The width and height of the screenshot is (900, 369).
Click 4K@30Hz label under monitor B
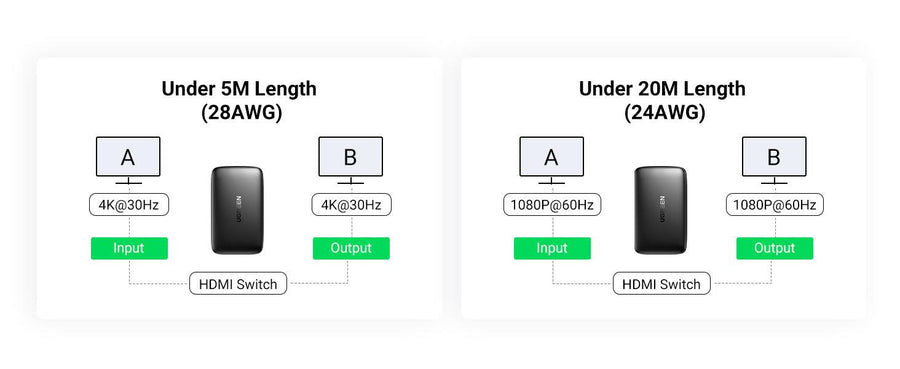click(x=352, y=205)
